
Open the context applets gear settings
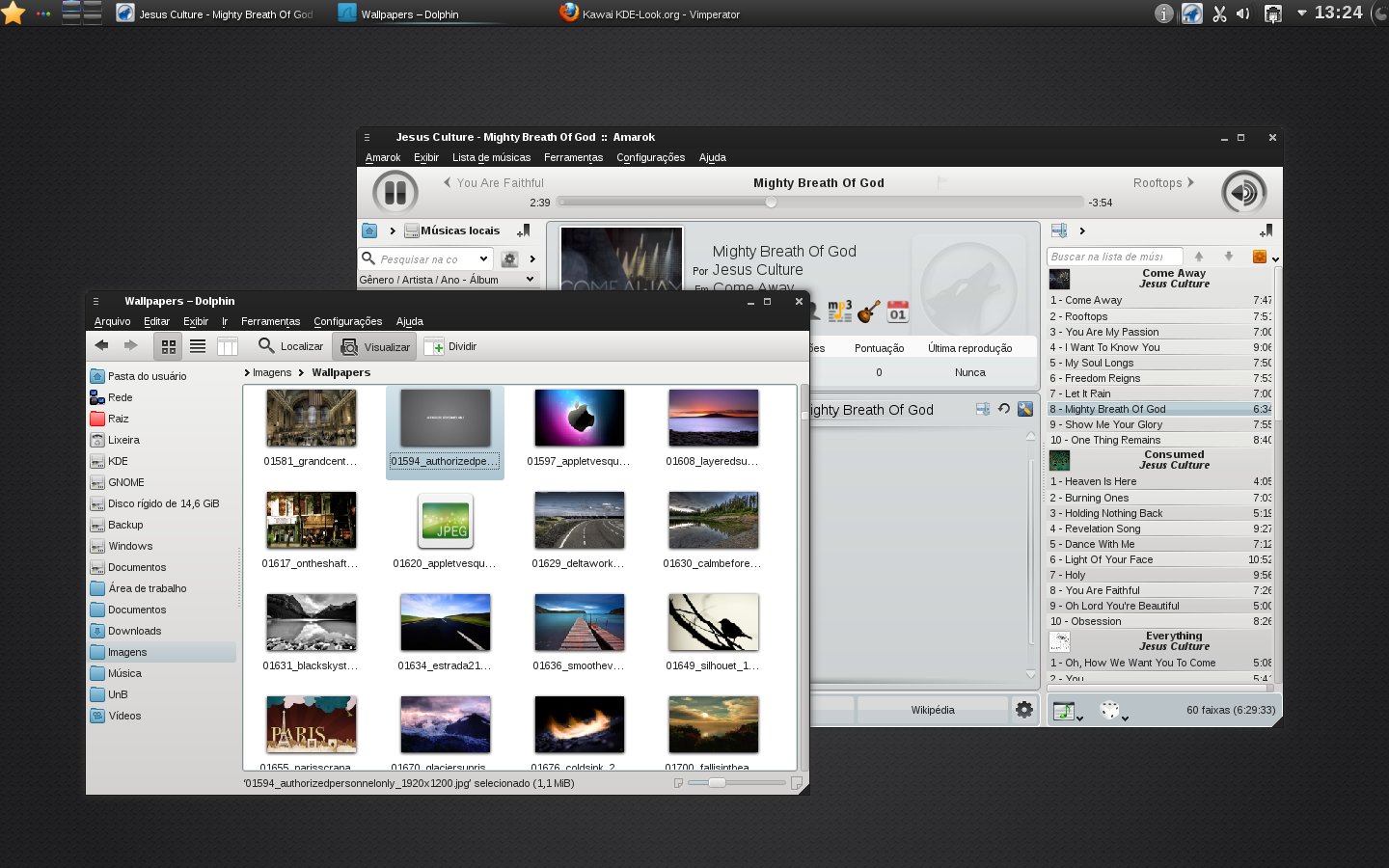(1024, 710)
